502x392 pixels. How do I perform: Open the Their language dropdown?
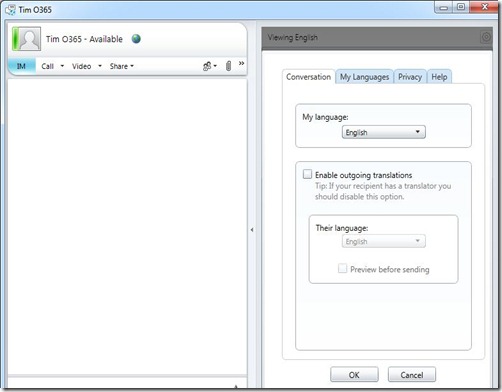click(384, 241)
